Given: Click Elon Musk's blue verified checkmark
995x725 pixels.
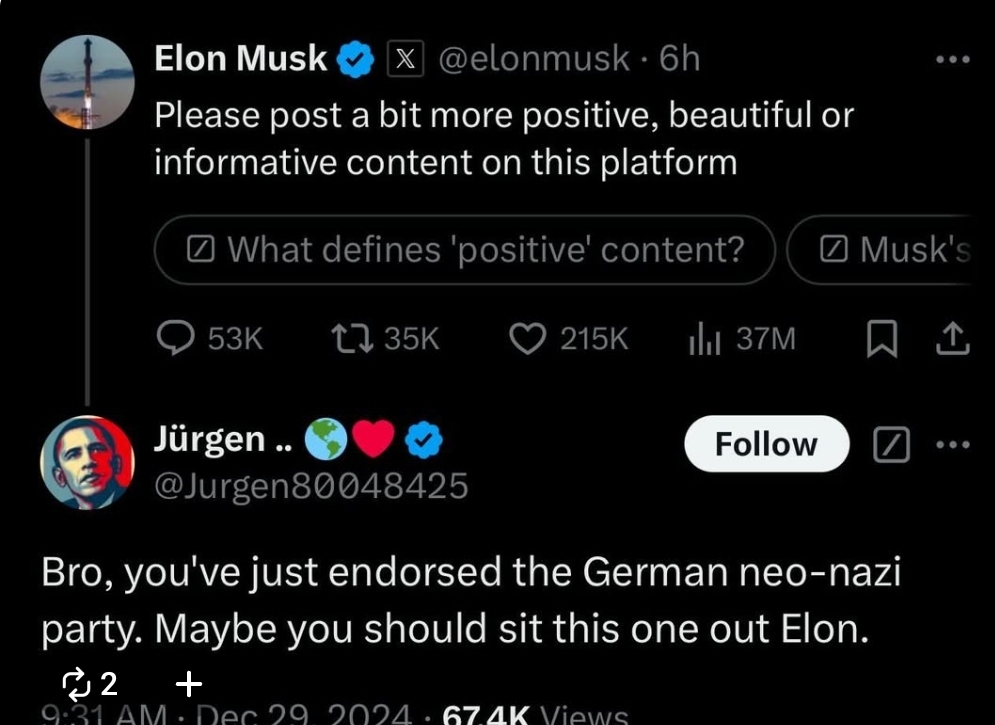Looking at the screenshot, I should 354,60.
